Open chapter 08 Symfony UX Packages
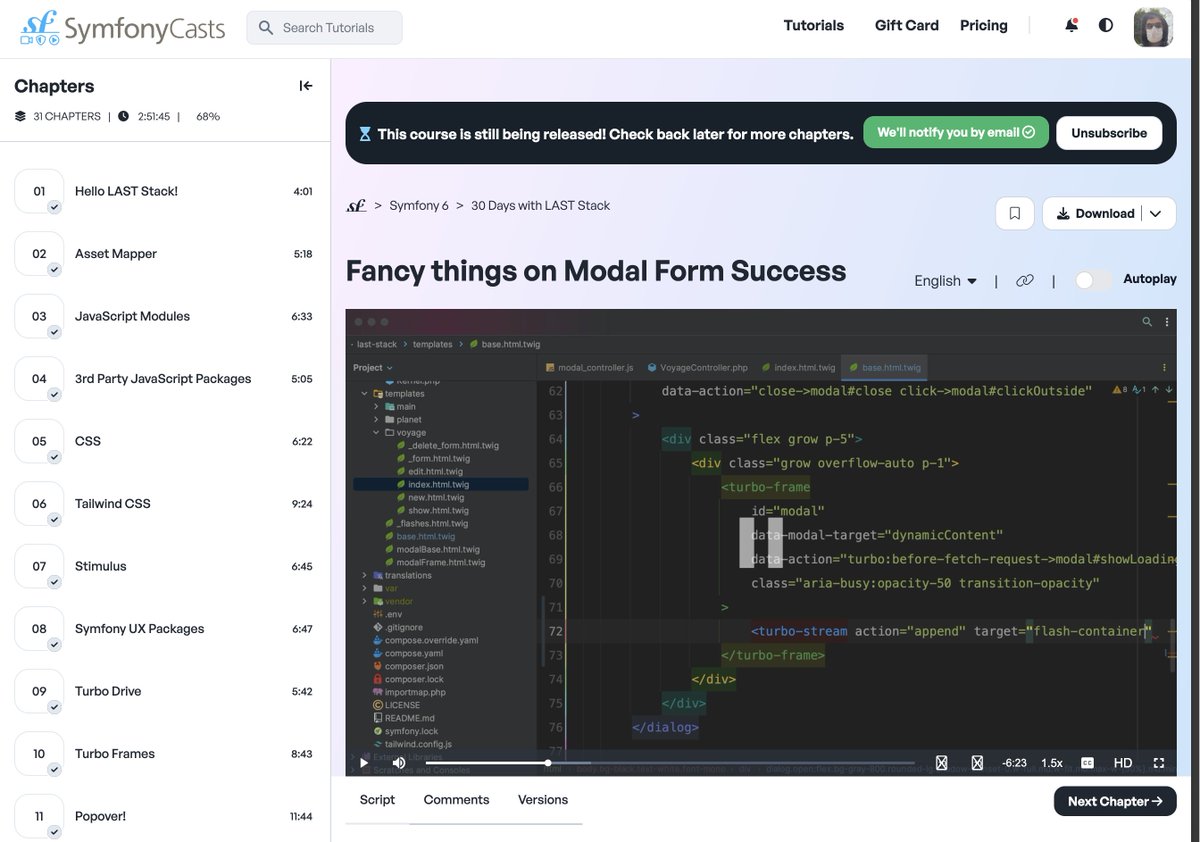Image resolution: width=1200 pixels, height=842 pixels. click(164, 629)
